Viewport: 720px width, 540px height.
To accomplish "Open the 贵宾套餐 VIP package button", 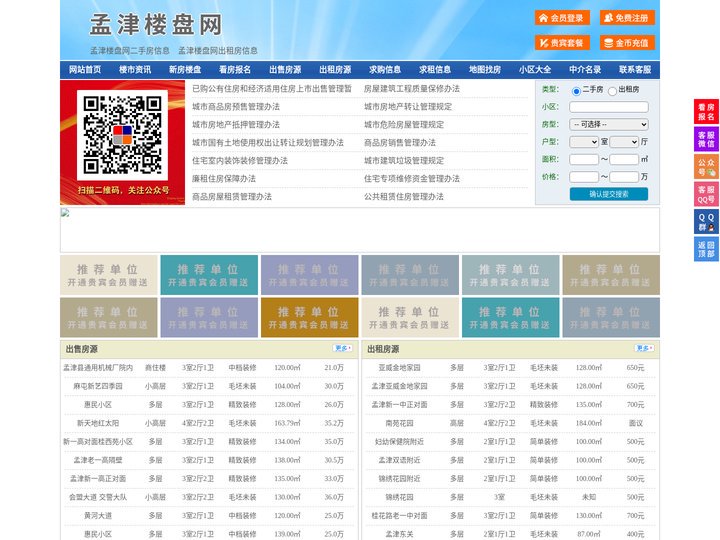I will click(x=562, y=43).
